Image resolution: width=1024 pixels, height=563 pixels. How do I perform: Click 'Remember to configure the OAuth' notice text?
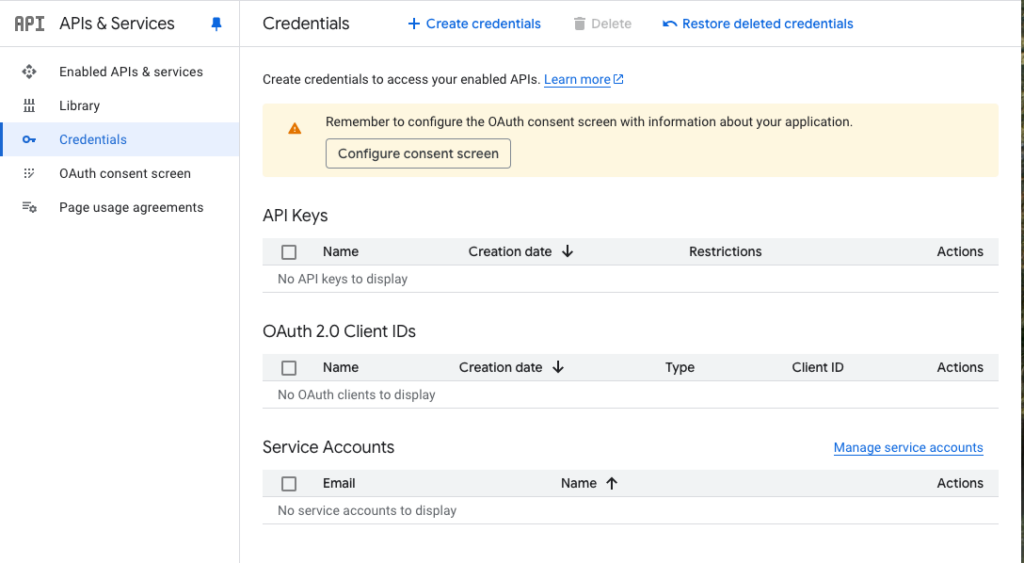click(x=589, y=122)
